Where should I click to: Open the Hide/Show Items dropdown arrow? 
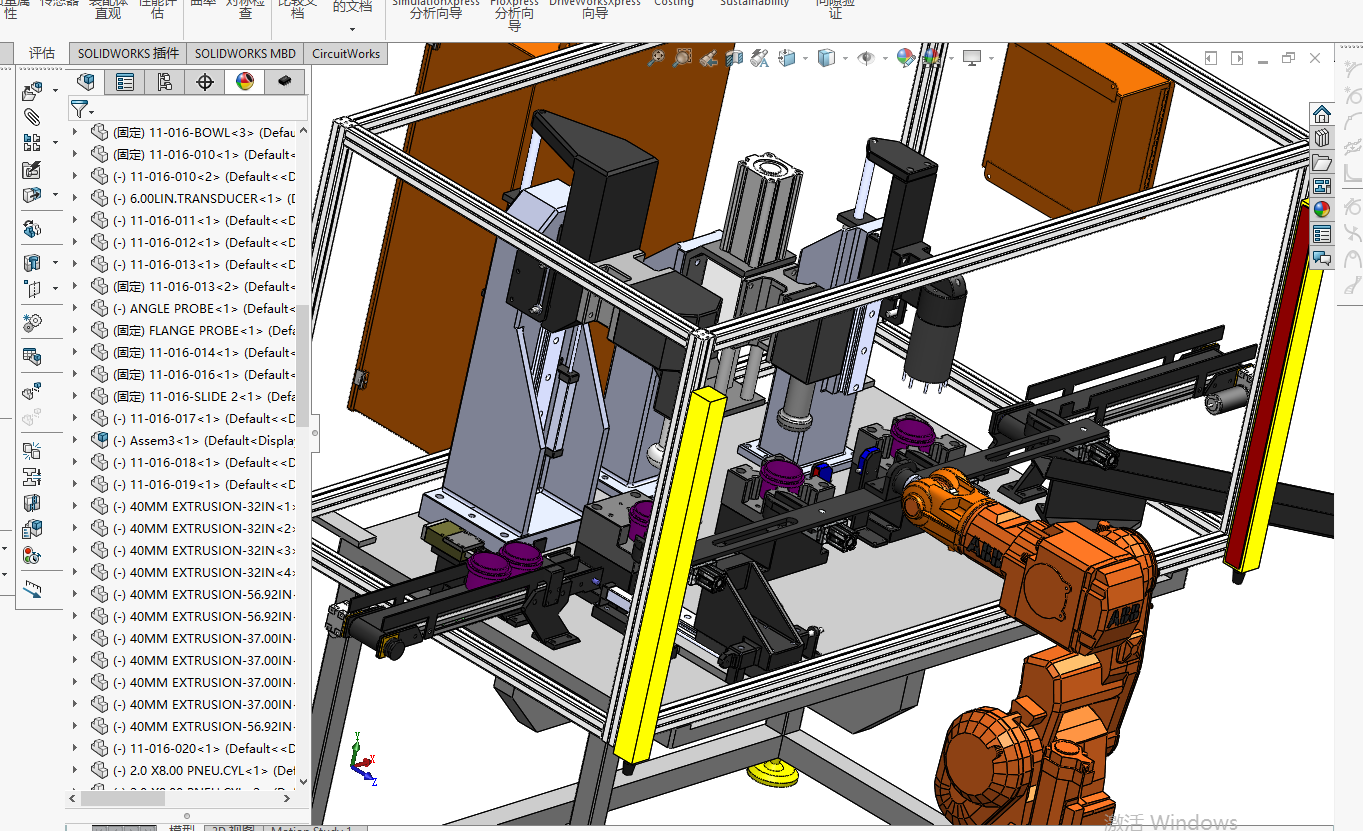[x=884, y=58]
